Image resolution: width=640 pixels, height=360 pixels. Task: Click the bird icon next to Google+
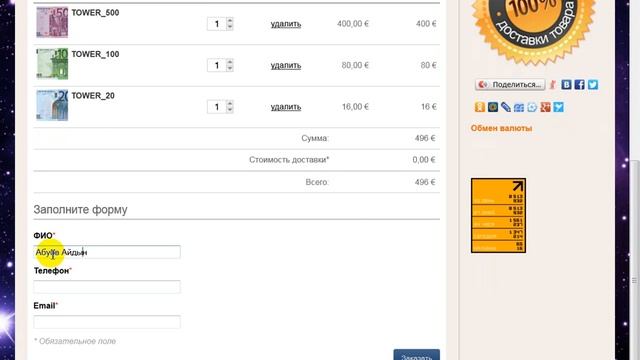point(558,107)
